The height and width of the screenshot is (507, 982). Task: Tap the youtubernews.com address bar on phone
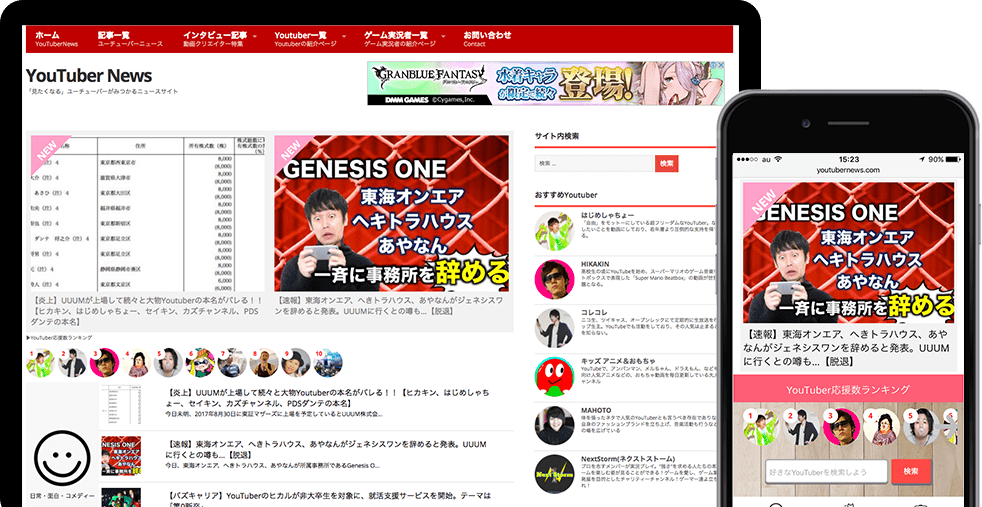click(x=848, y=170)
